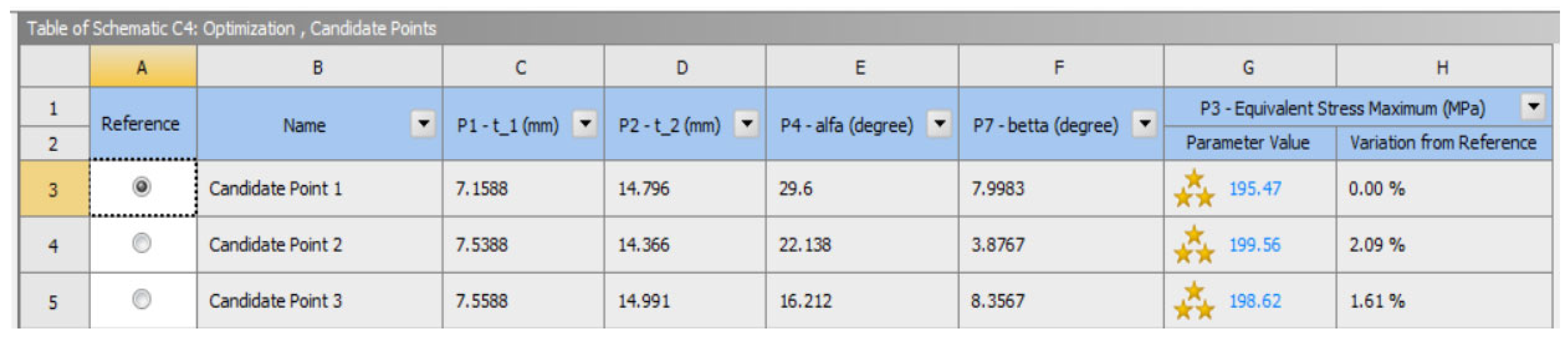Image resolution: width=1568 pixels, height=337 pixels.
Task: Select row 4 header
Action: pos(53,246)
